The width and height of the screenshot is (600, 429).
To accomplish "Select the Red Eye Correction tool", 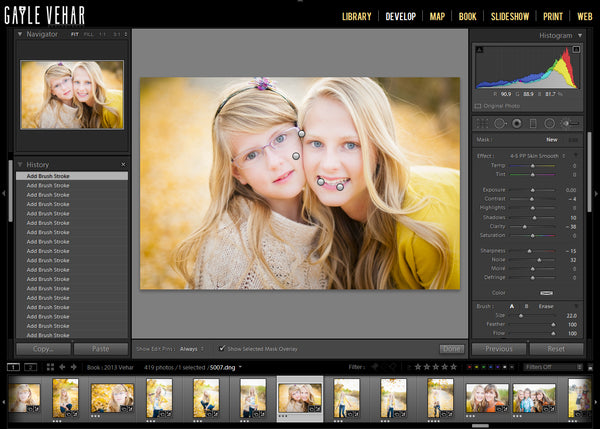I will (516, 123).
